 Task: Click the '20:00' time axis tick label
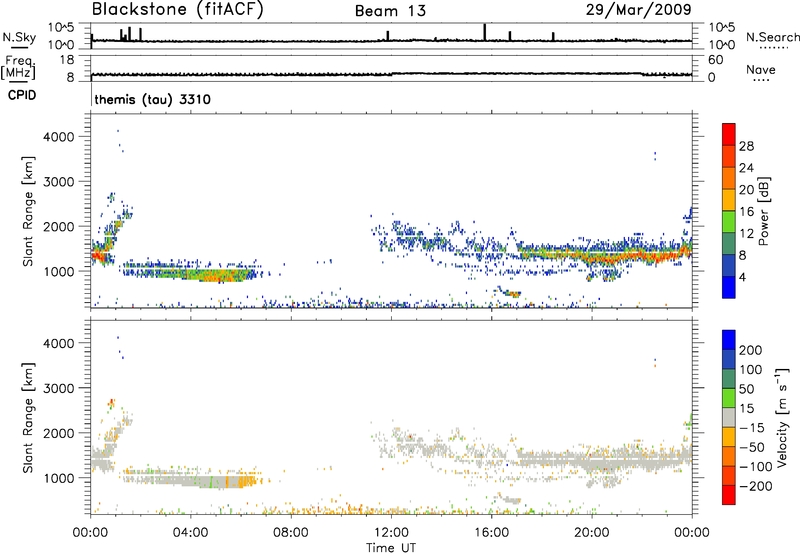tap(591, 533)
